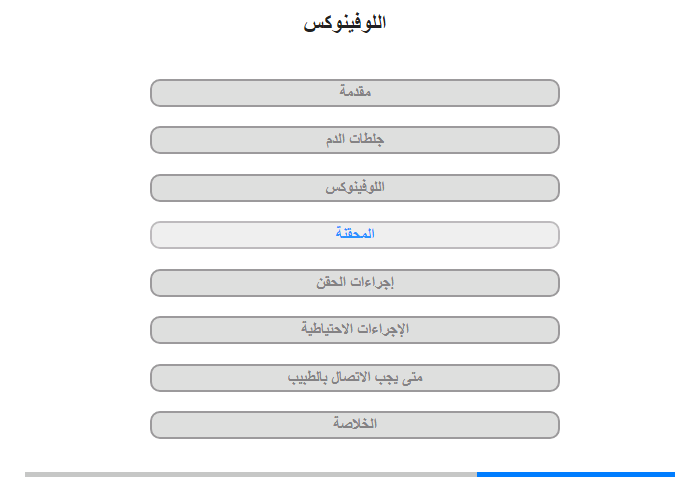Screen dimensions: 700x480
Task: Pick the blood clots (جلطات الدم) topic
Action: 355,140
